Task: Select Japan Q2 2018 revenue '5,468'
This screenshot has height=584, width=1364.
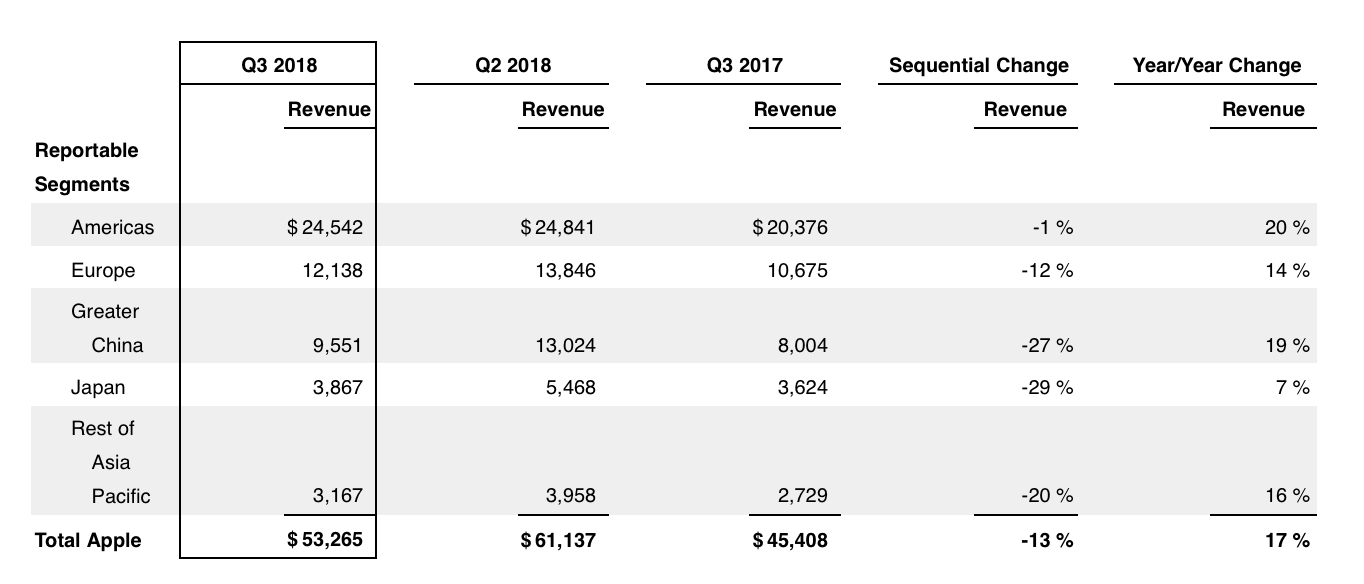Action: click(571, 387)
